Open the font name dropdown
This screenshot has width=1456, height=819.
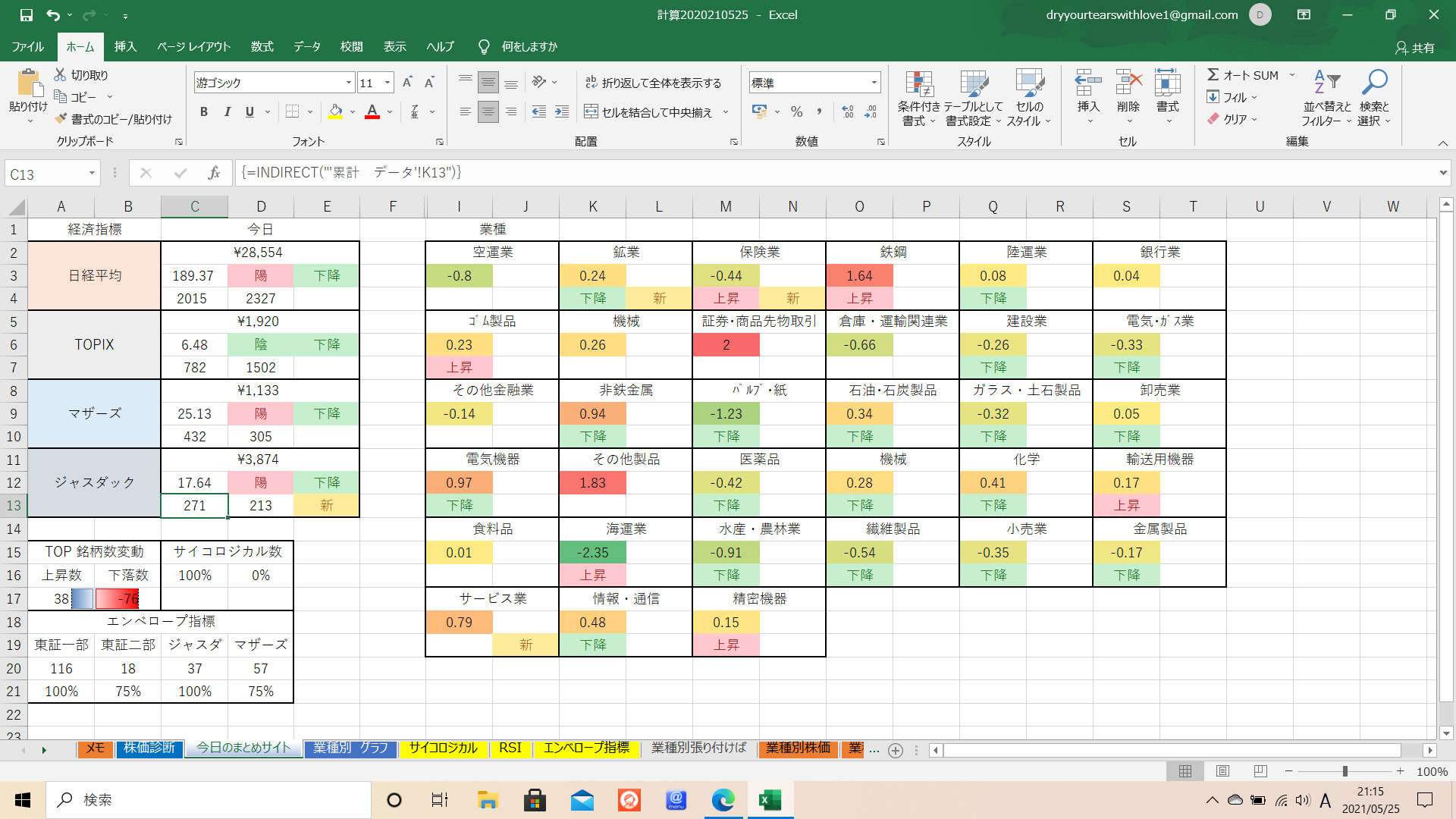[349, 83]
